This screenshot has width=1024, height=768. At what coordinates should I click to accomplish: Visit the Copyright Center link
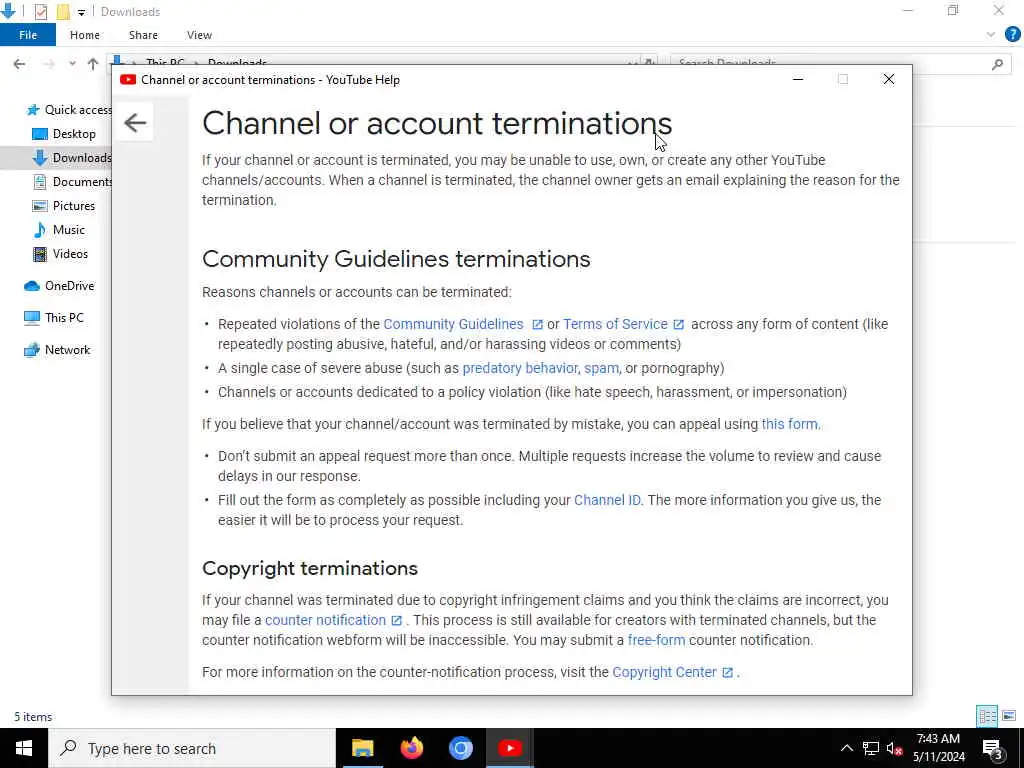(x=664, y=672)
